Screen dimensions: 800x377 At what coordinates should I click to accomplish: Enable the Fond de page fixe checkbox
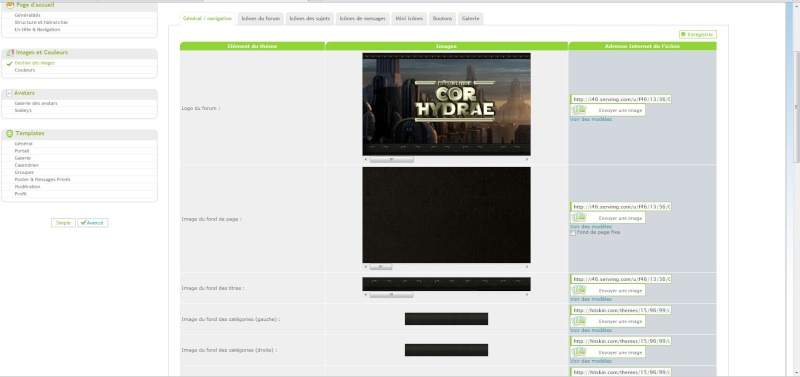coord(573,233)
